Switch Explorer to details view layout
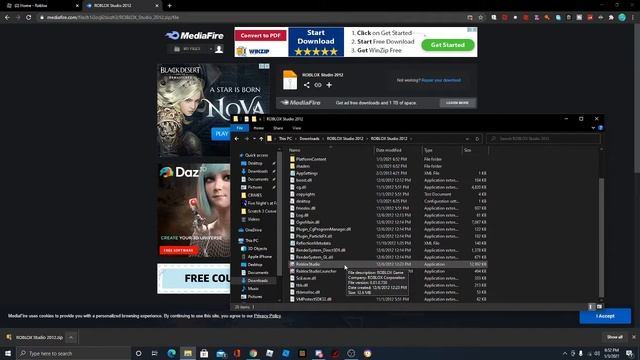 point(591,307)
